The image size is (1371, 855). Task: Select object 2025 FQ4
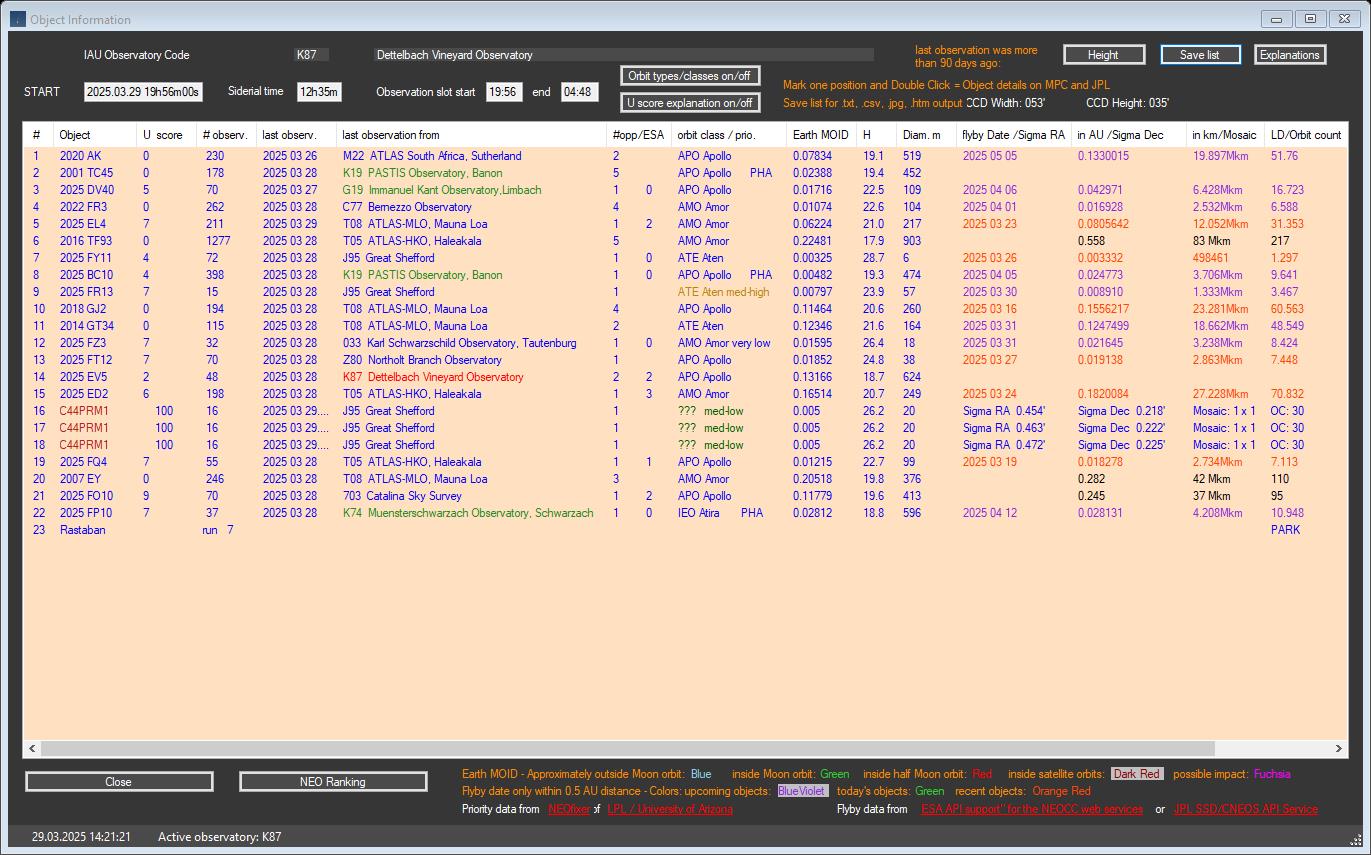[x=83, y=462]
